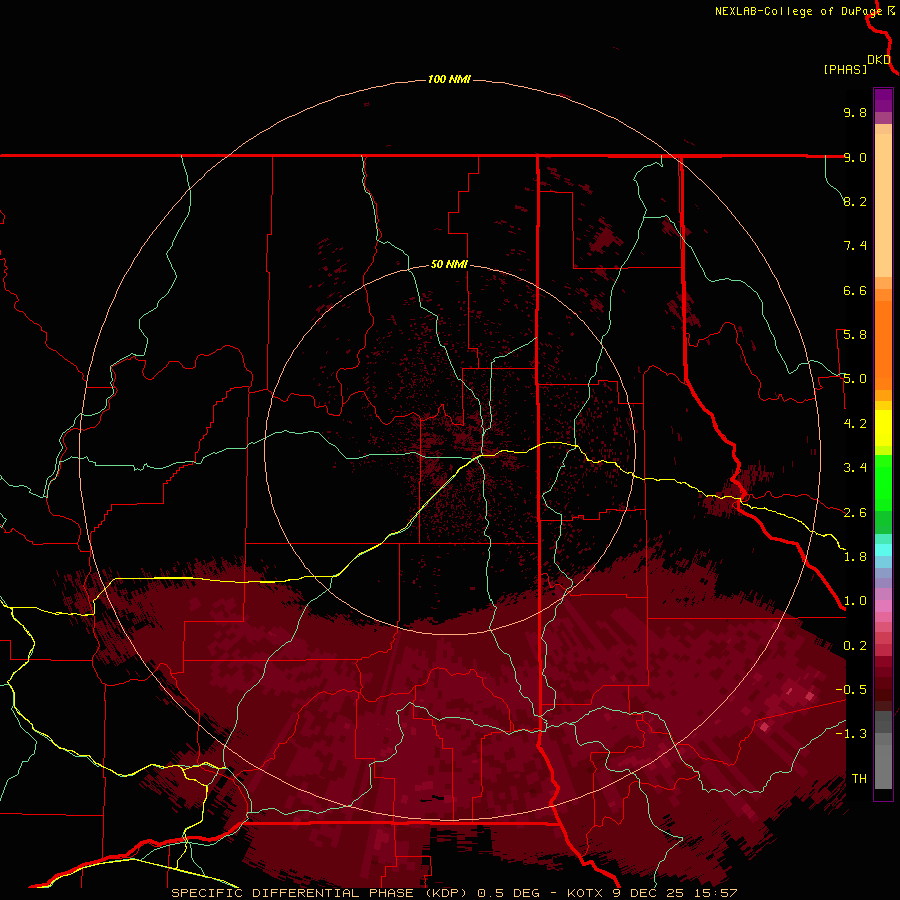The image size is (900, 900).
Task: Click the 1.0 scale label
Action: 855,601
